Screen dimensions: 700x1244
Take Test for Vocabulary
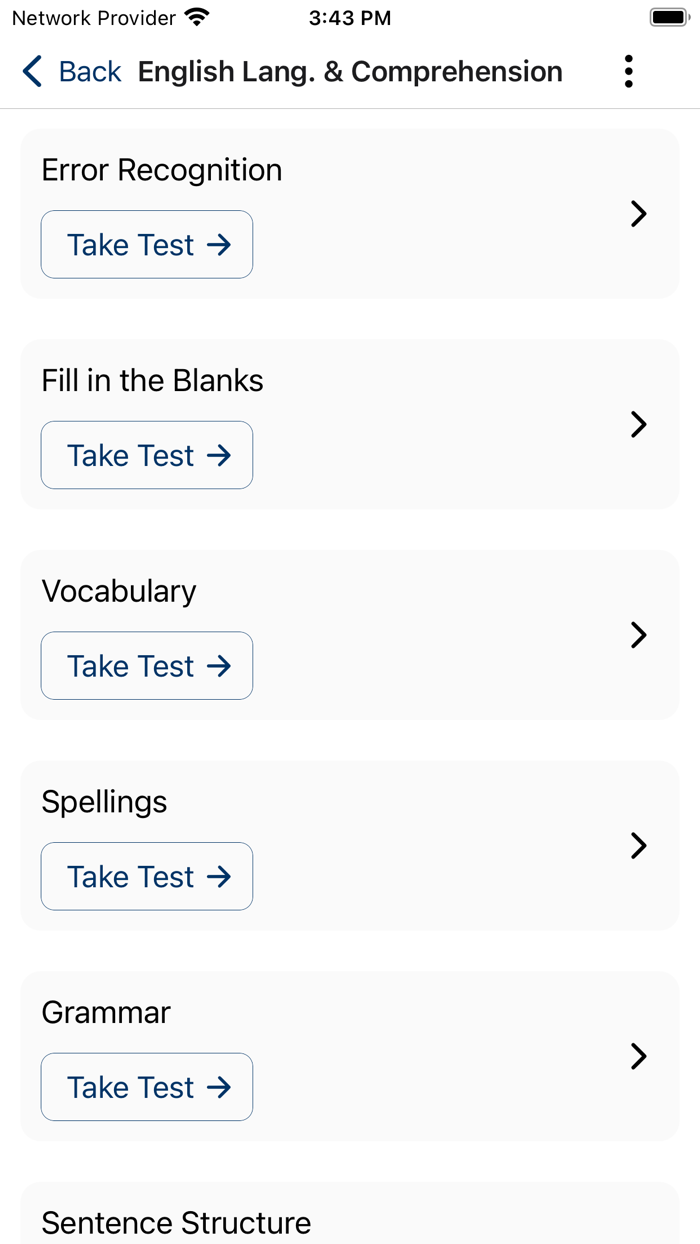point(146,666)
